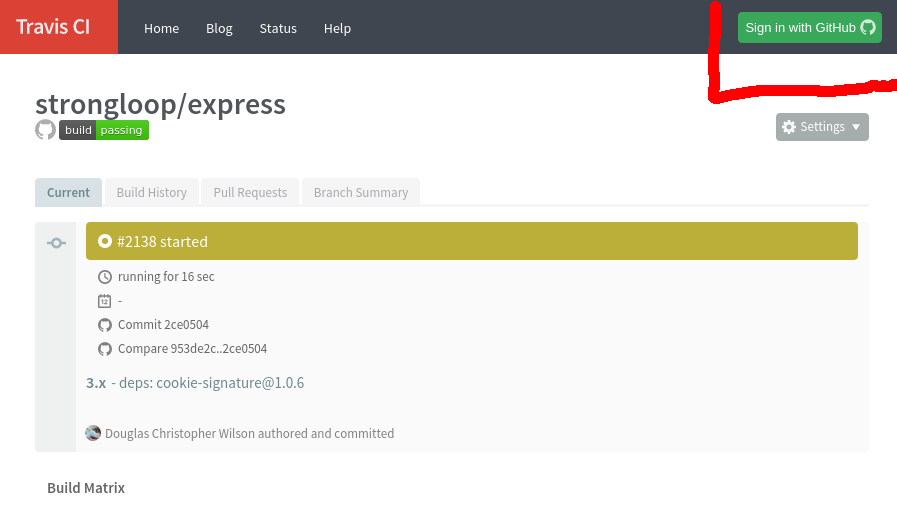Select the Branch Summary tab
This screenshot has height=510, width=897.
(x=361, y=192)
